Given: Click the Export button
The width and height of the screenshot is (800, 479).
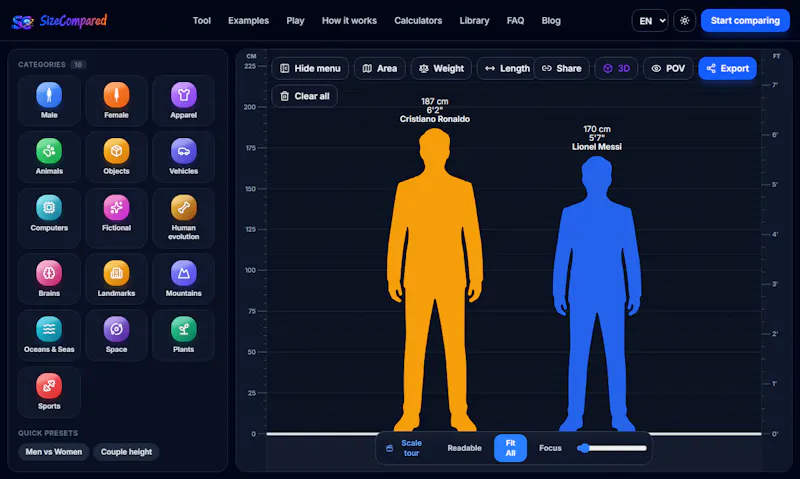Looking at the screenshot, I should point(728,68).
